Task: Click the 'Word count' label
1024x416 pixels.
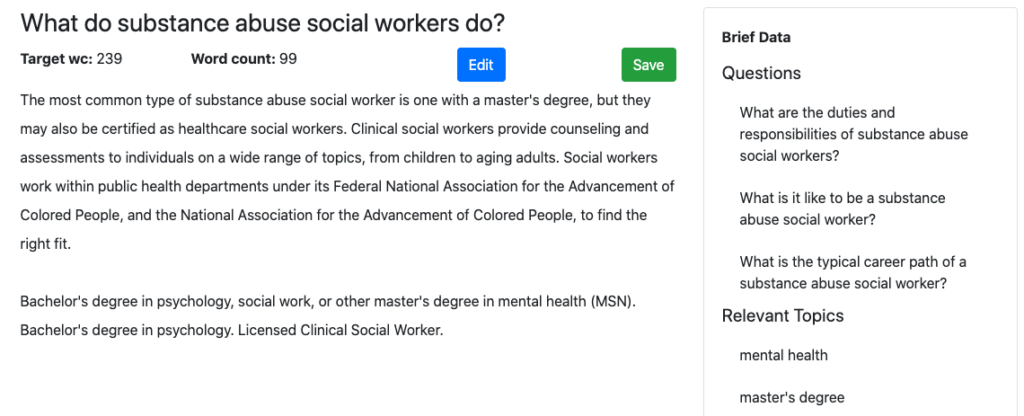Action: coord(233,59)
